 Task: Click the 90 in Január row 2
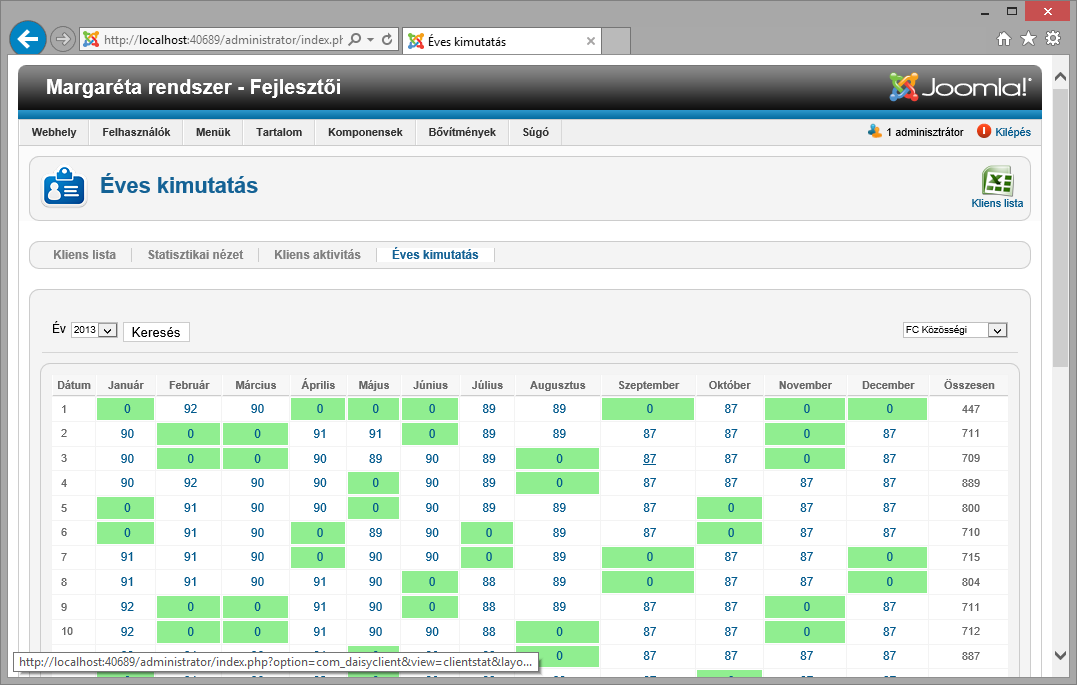click(x=127, y=434)
